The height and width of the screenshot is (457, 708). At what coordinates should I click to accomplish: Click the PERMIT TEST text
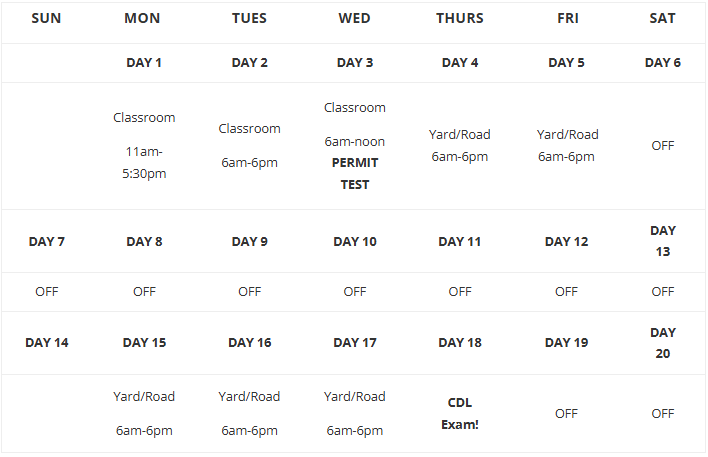tap(354, 173)
